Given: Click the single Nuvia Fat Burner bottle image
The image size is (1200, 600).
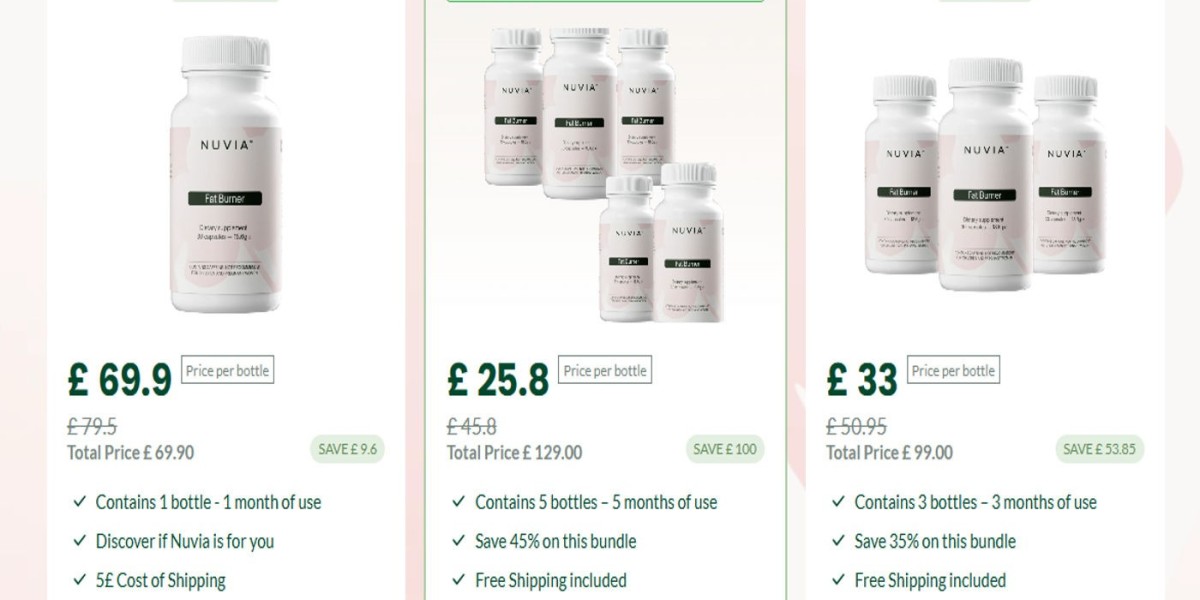Looking at the screenshot, I should coord(226,175).
